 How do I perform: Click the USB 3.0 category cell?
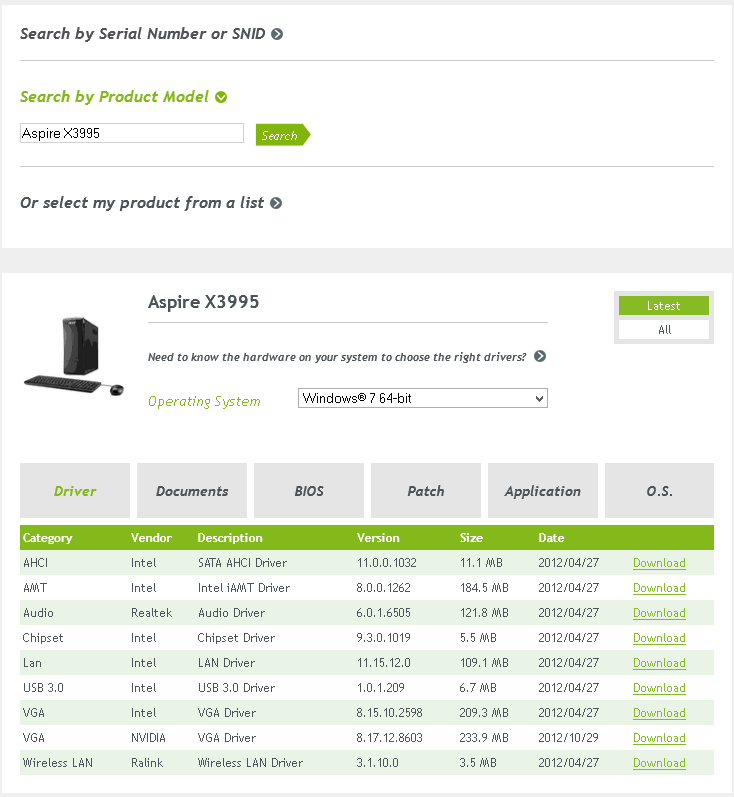click(43, 688)
